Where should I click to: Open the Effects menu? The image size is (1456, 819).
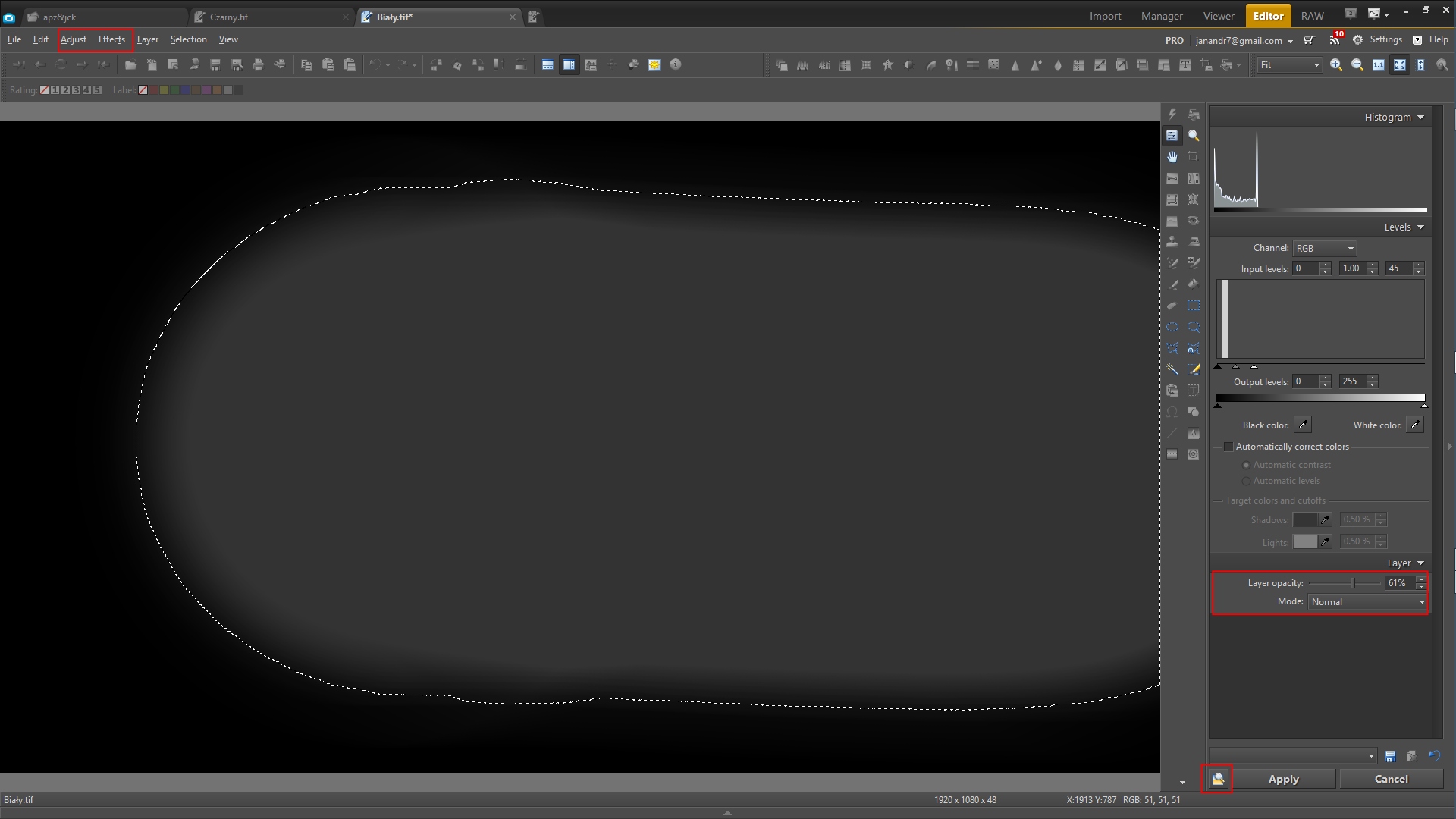(111, 39)
